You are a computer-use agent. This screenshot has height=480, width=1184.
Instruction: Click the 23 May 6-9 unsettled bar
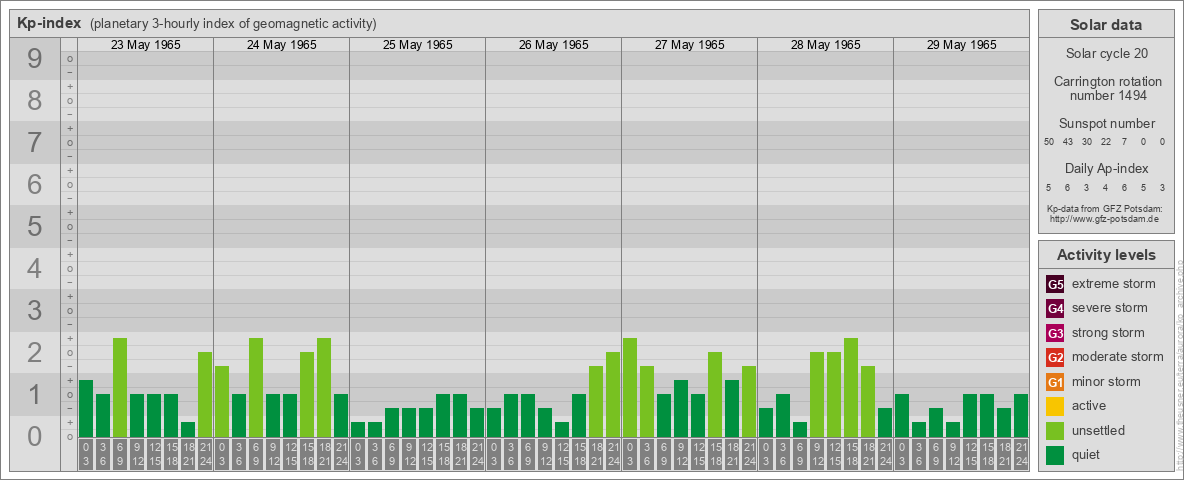(x=120, y=387)
